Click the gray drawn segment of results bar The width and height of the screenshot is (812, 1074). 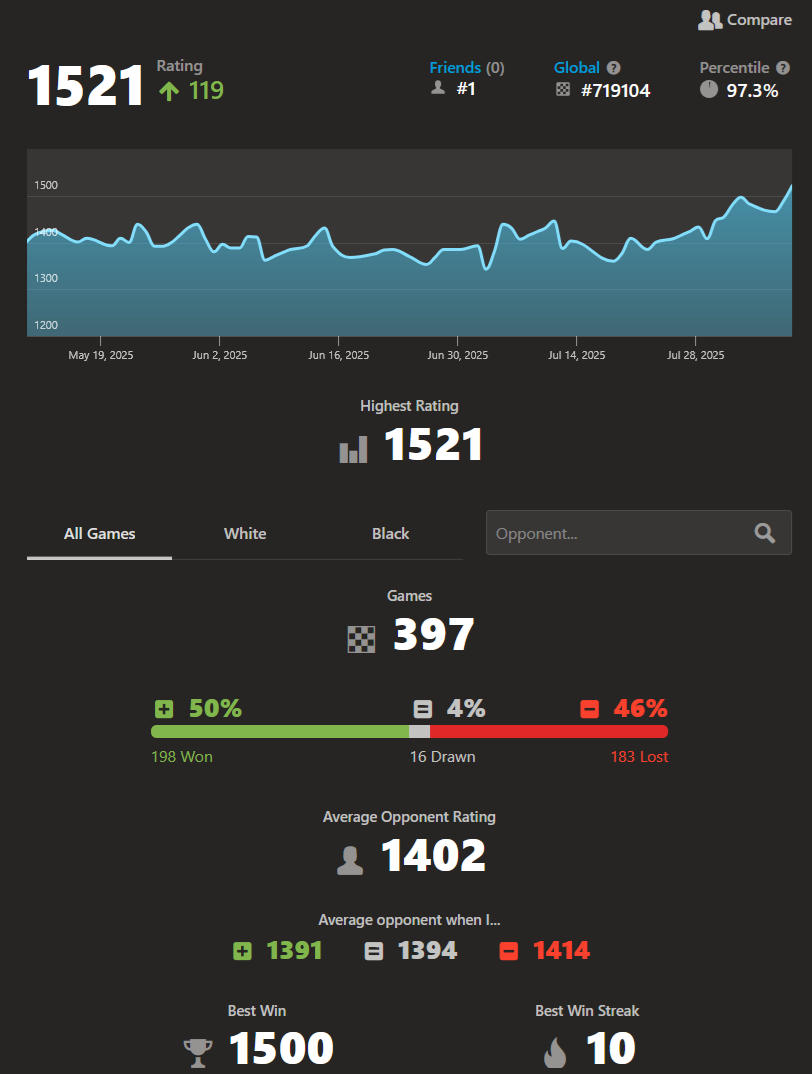(419, 732)
